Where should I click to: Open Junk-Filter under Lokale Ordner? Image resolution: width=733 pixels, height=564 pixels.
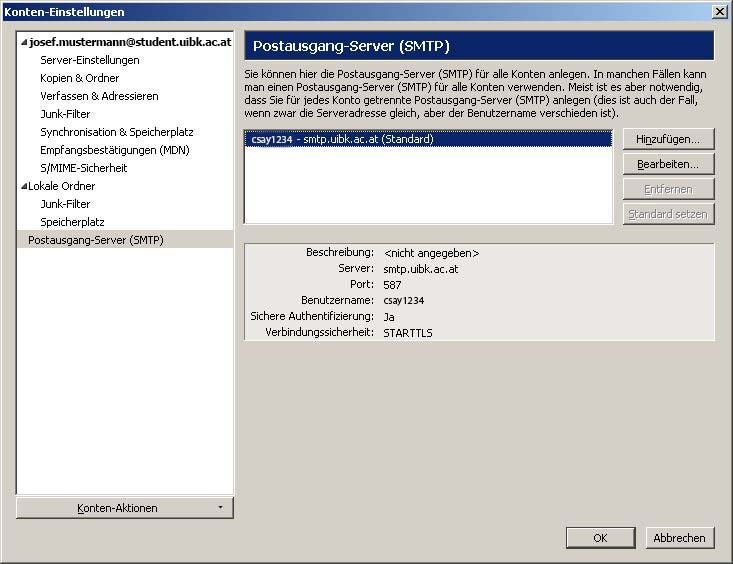coord(65,204)
